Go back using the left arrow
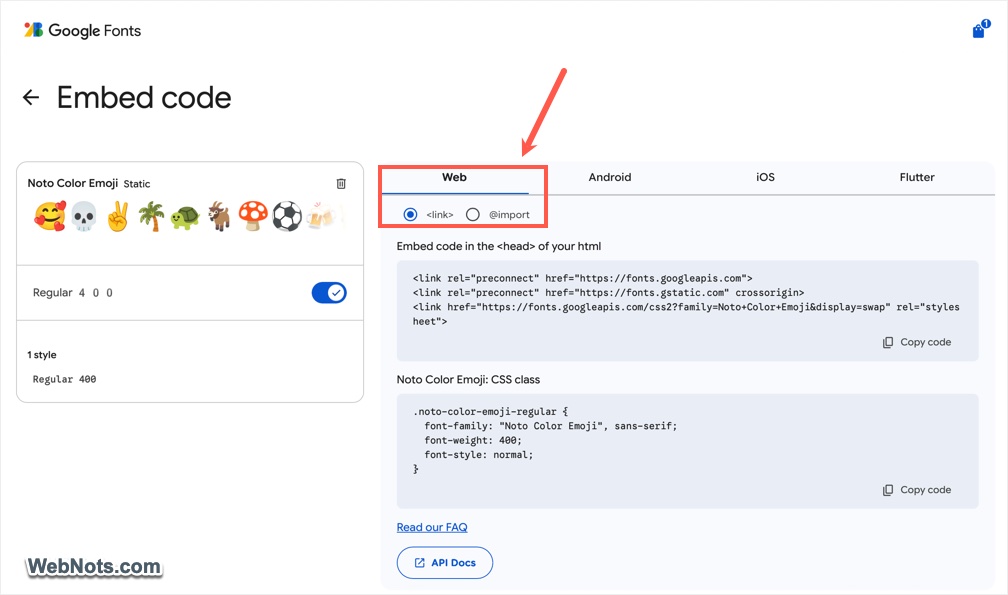1008x595 pixels. coord(31,97)
